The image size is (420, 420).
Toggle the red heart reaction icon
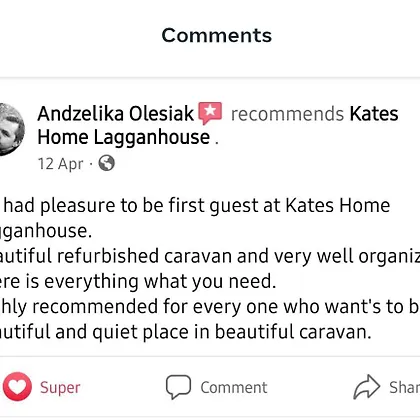tap(17, 387)
